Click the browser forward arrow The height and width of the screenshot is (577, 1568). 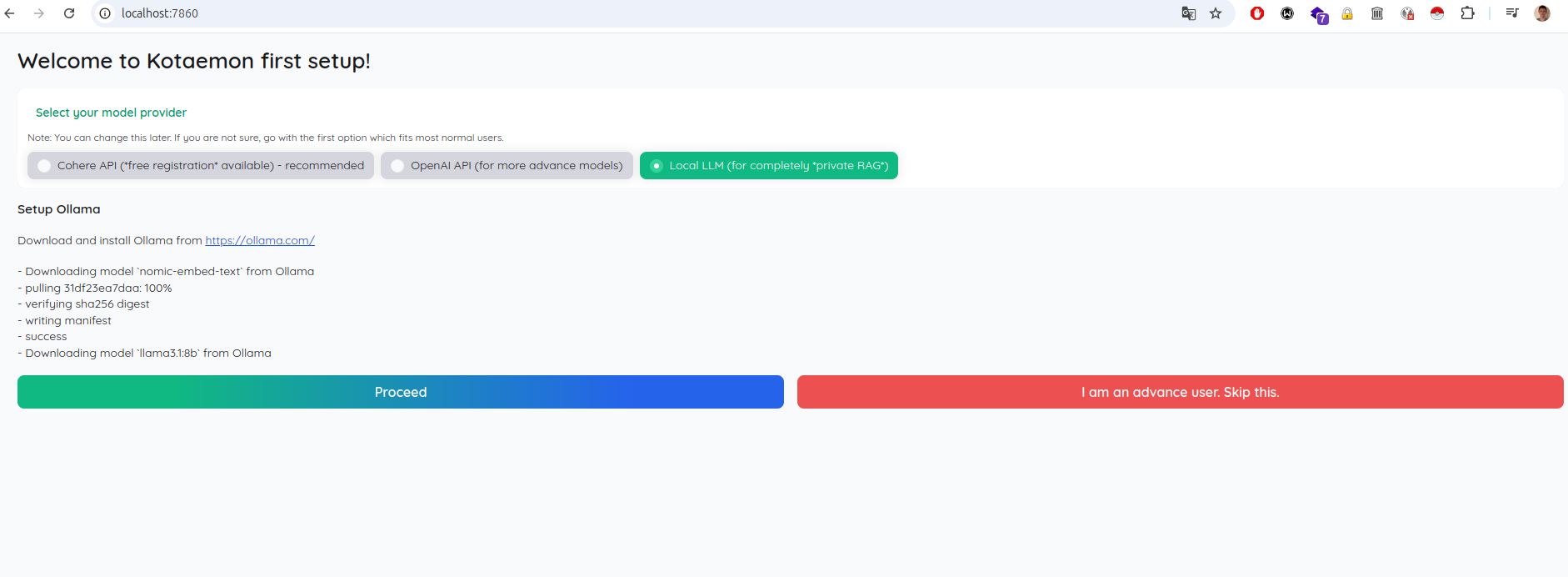(39, 13)
